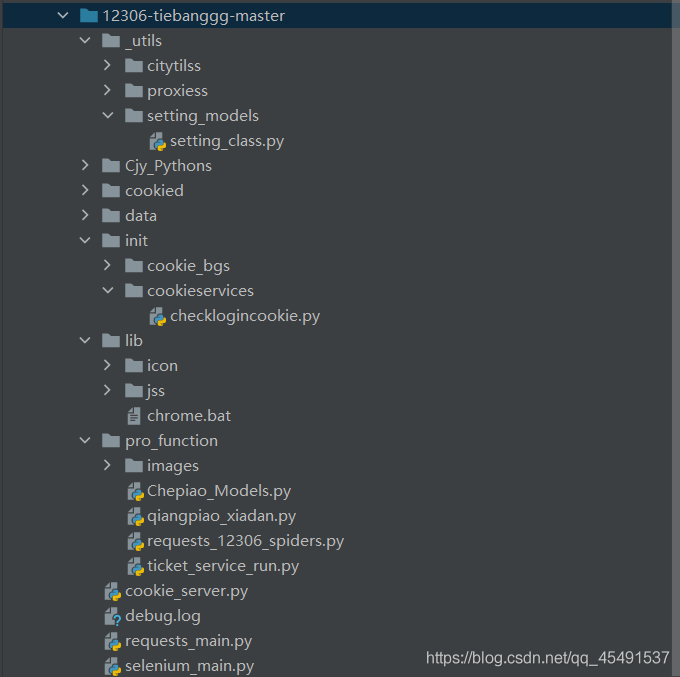Click the selenium_main.py Python file icon
The width and height of the screenshot is (680, 677).
point(113,667)
